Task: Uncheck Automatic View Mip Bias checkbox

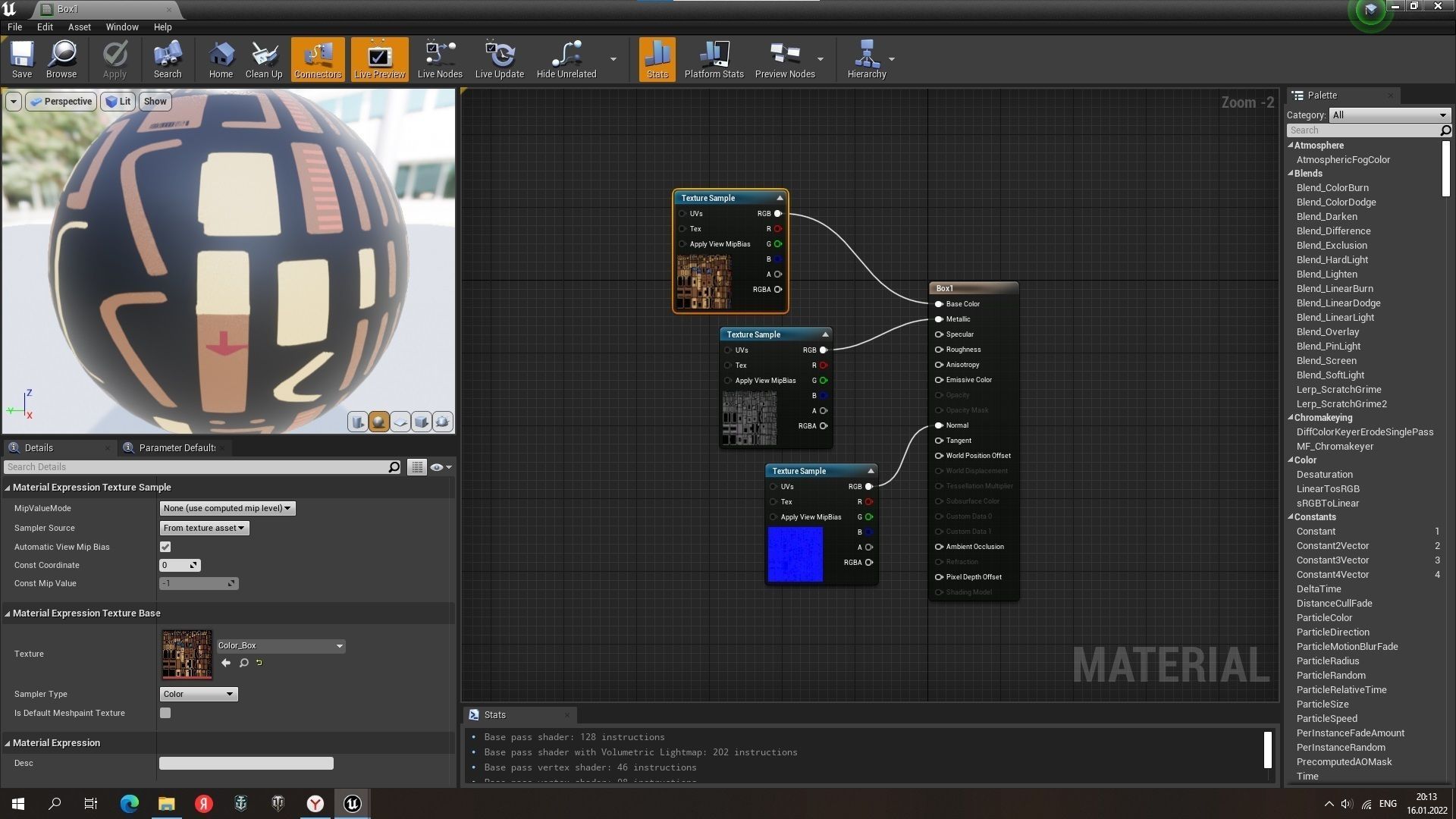Action: point(165,547)
